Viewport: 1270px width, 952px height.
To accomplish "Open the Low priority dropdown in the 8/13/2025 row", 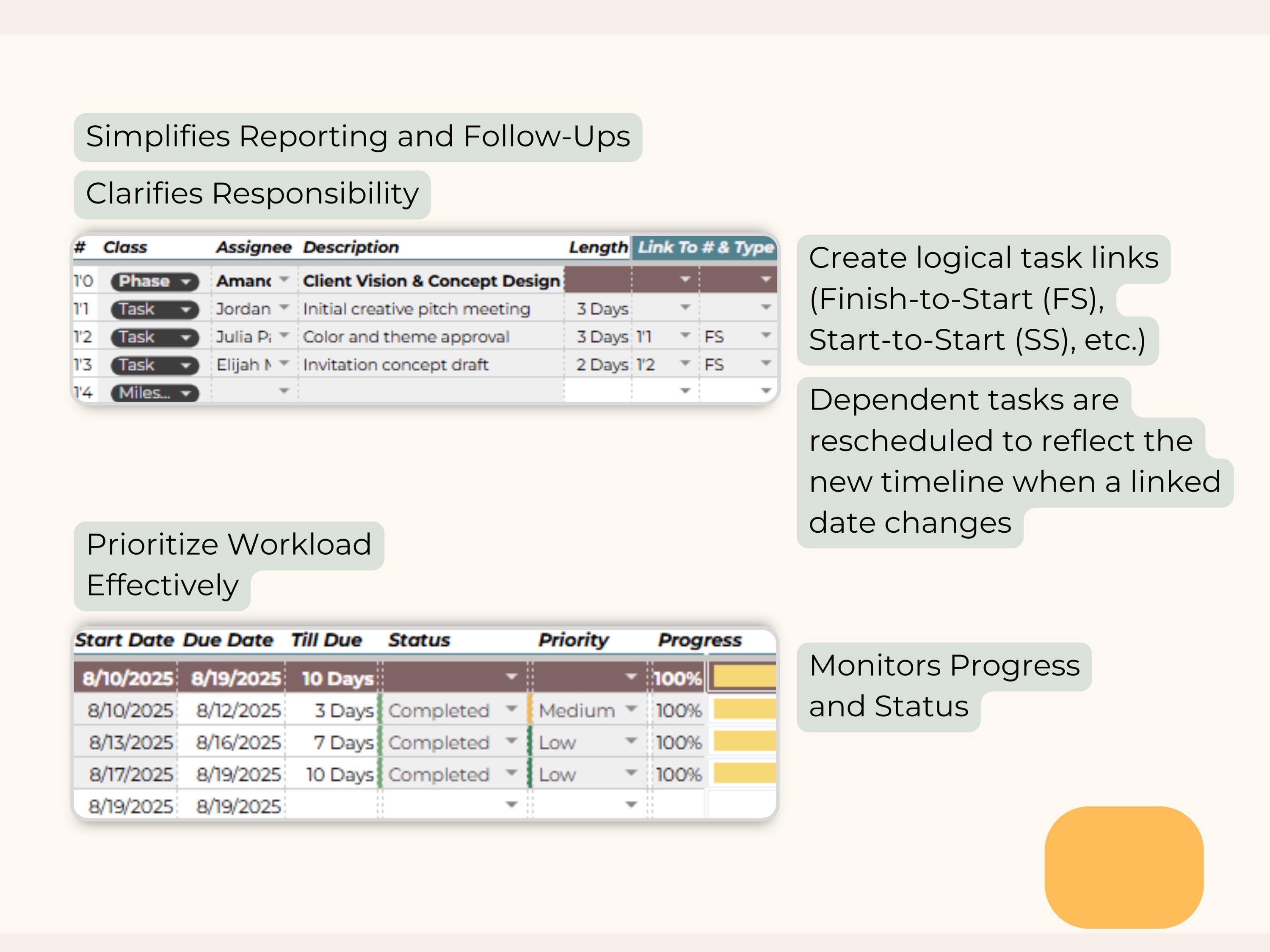I will [x=631, y=741].
